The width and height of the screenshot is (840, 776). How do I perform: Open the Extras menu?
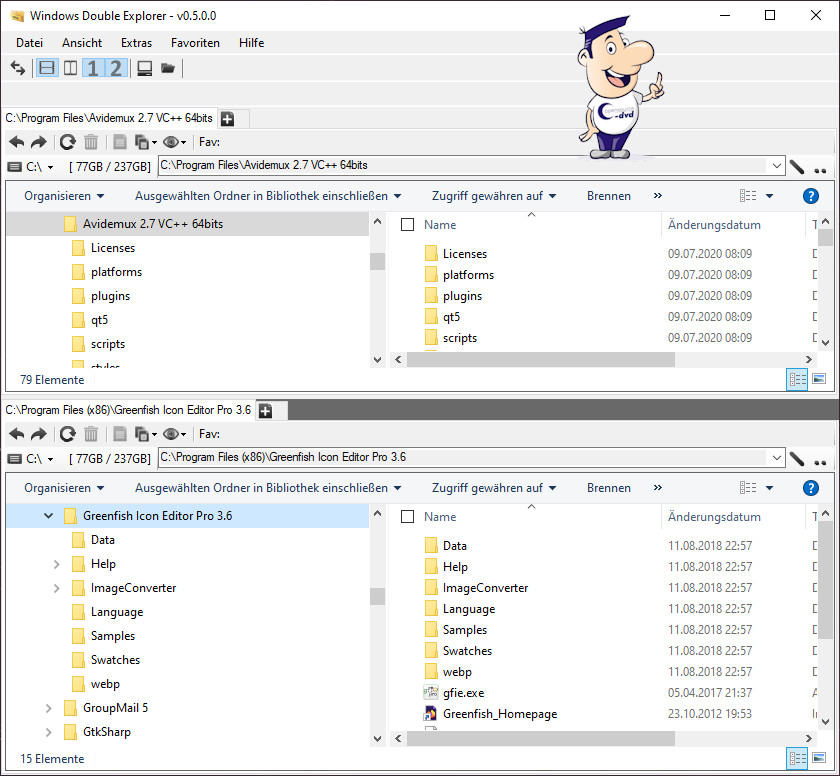tap(136, 43)
